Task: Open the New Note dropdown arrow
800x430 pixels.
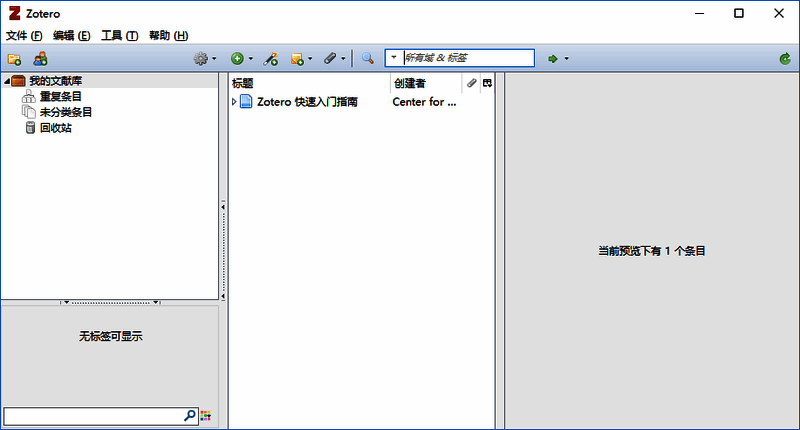Action: click(310, 59)
